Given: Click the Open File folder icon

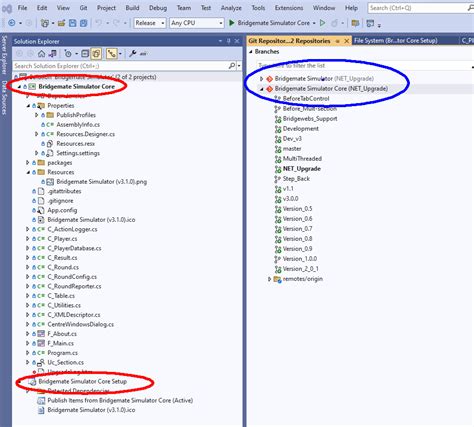Looking at the screenshot, I should [61, 23].
